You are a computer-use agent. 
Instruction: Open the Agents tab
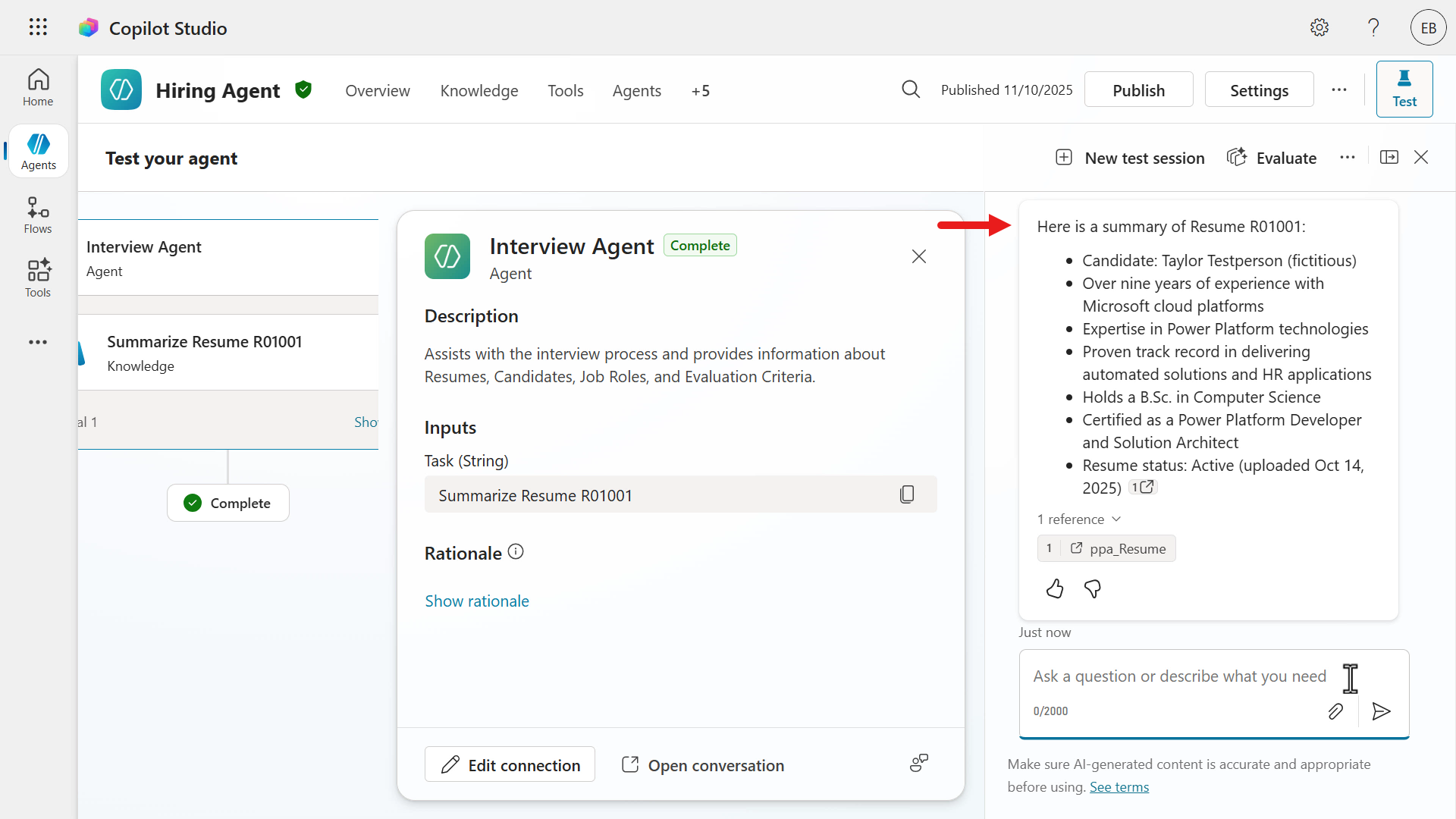point(636,91)
